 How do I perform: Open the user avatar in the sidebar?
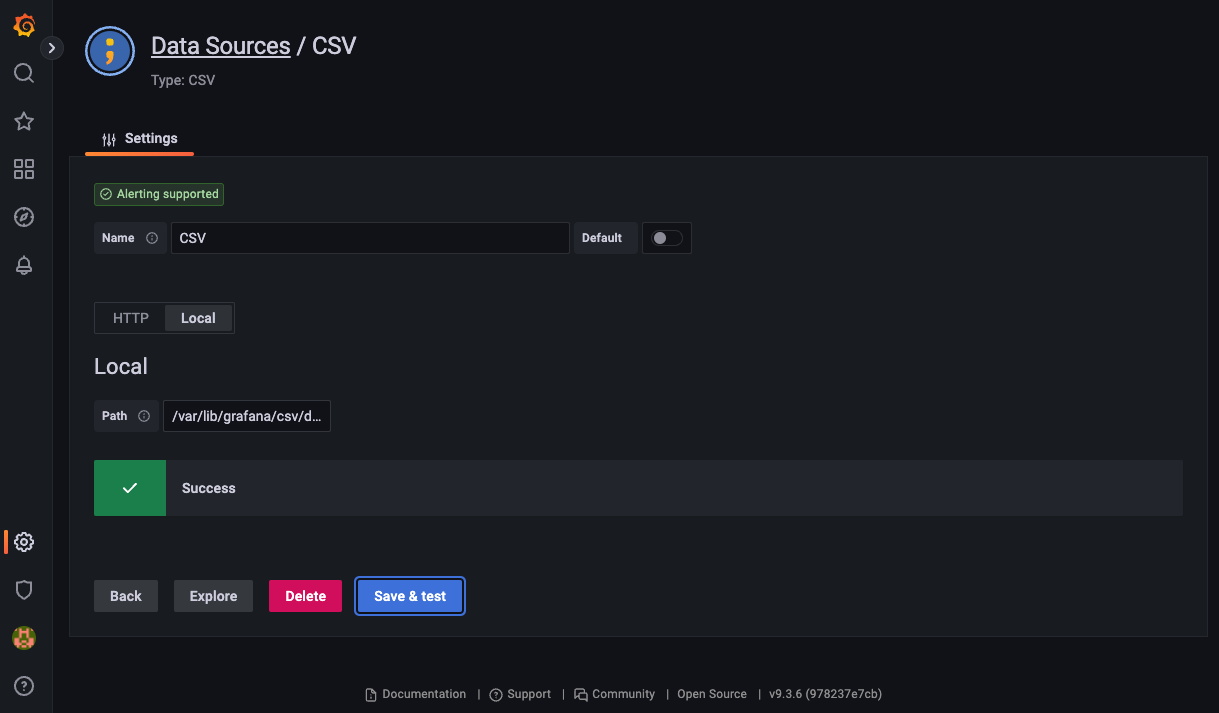coord(24,637)
